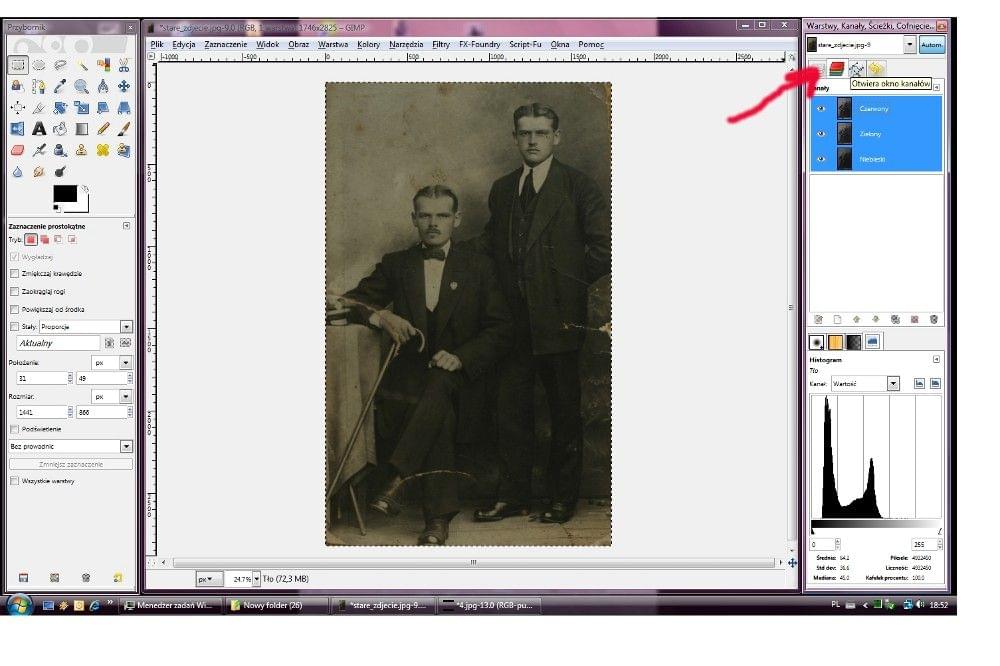Switch to the Paths tab
Screen dimensions: 1000x666
coord(856,68)
